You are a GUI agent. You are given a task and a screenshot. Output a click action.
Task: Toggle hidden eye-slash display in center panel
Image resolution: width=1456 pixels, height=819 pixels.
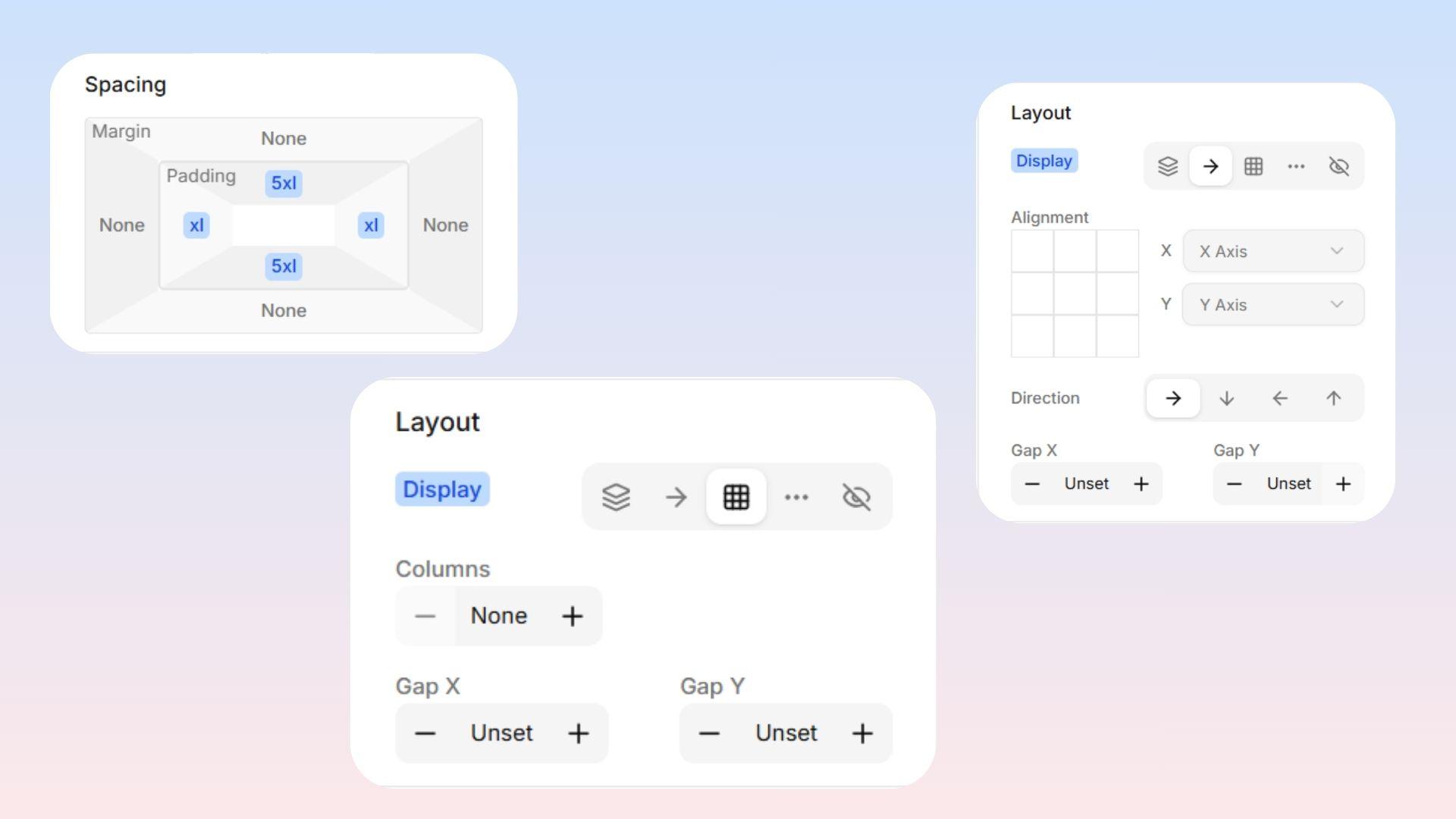click(856, 497)
